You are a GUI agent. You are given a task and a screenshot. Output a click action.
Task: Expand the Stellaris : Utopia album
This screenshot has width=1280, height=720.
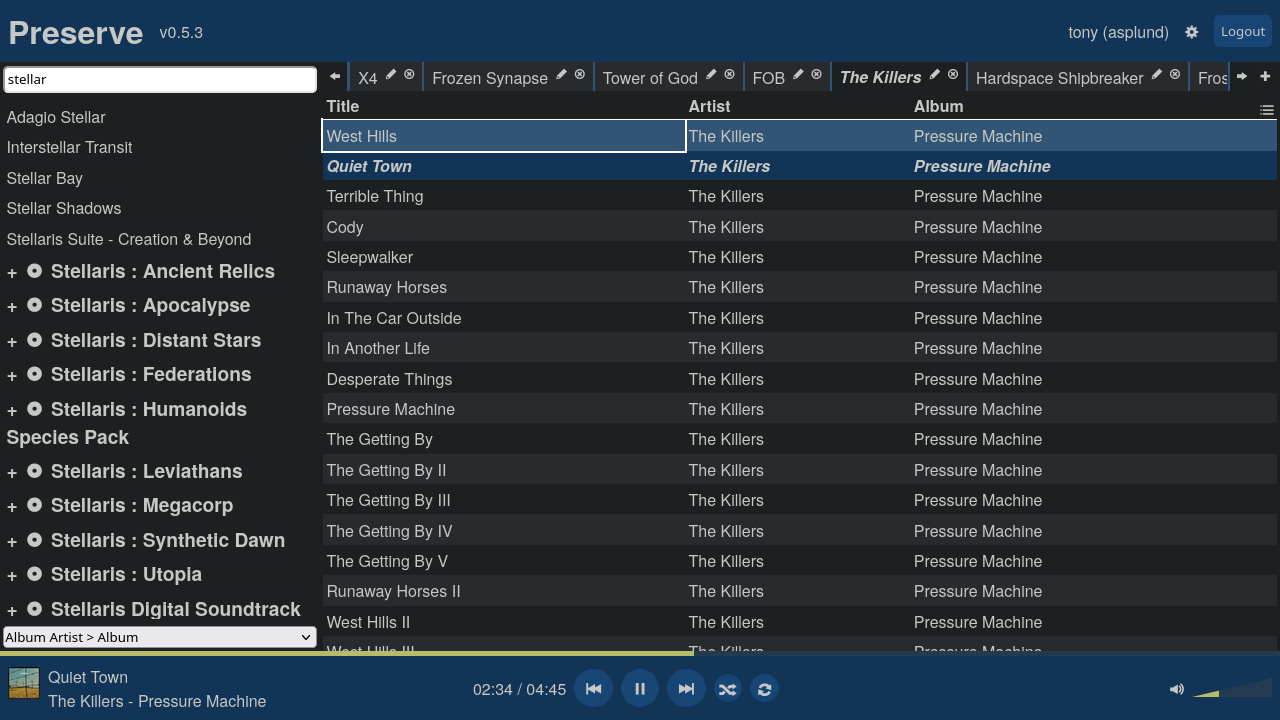pos(12,576)
